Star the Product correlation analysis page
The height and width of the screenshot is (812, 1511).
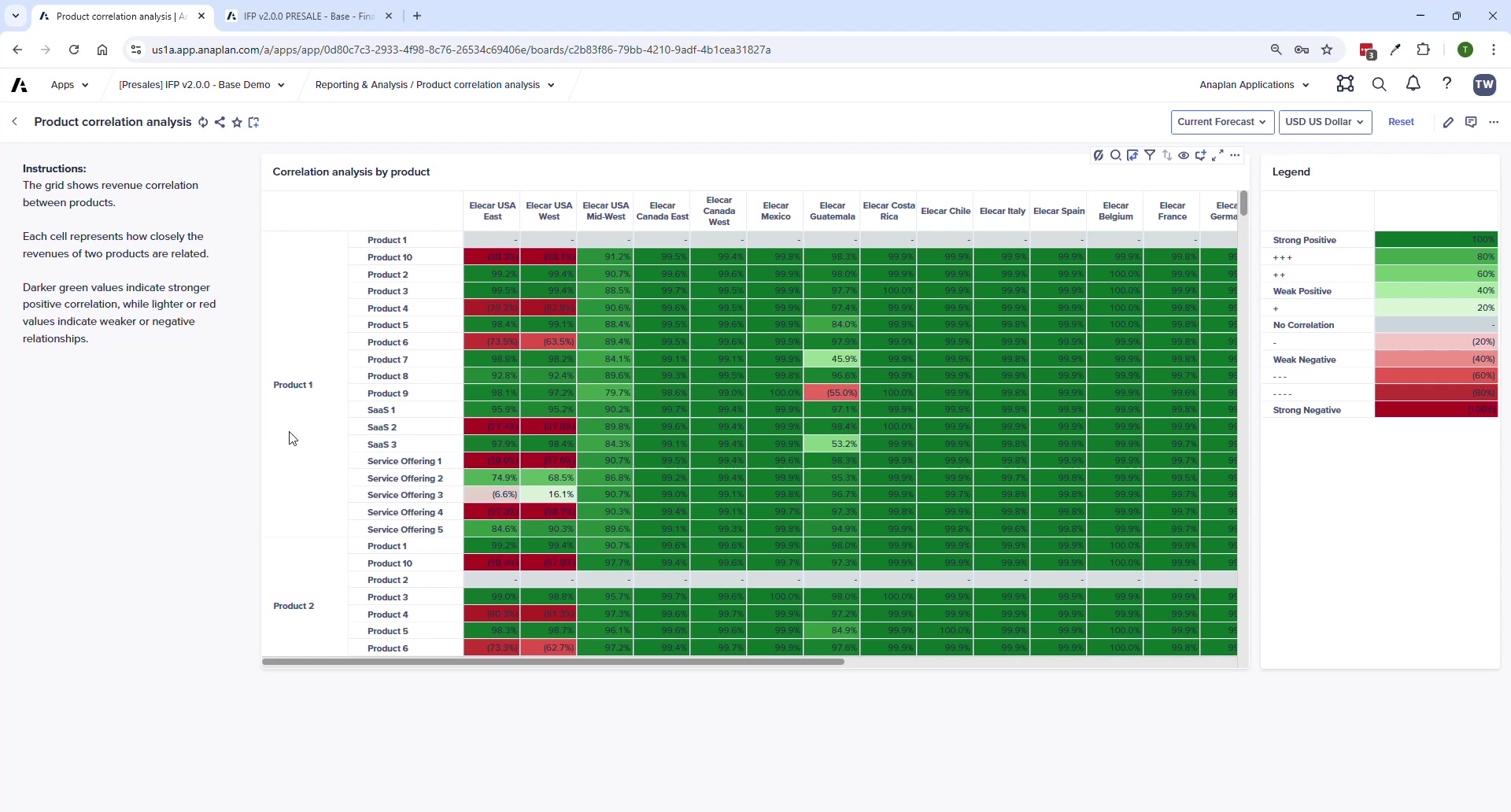click(237, 122)
